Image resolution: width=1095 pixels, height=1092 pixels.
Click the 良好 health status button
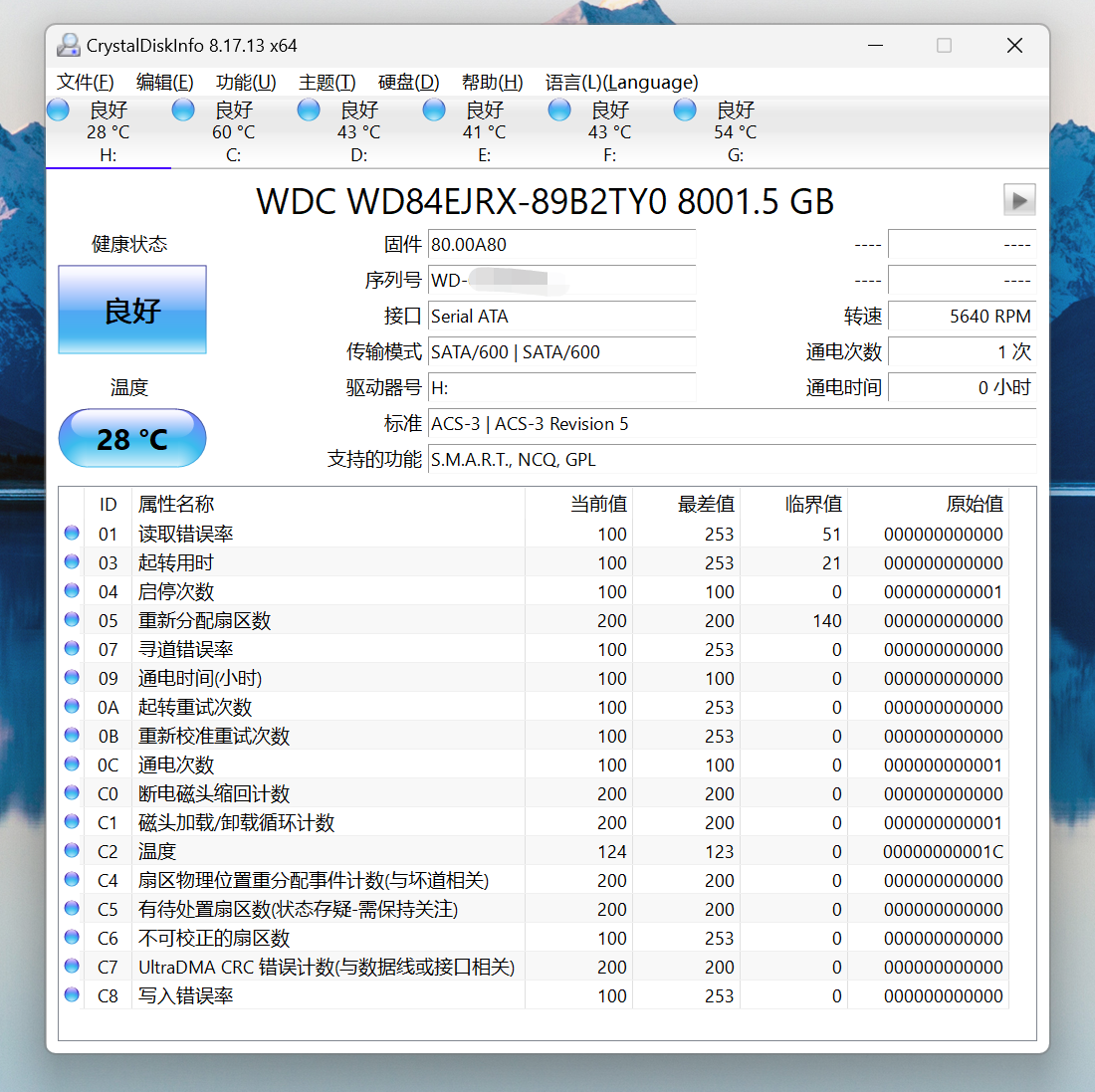tap(132, 310)
